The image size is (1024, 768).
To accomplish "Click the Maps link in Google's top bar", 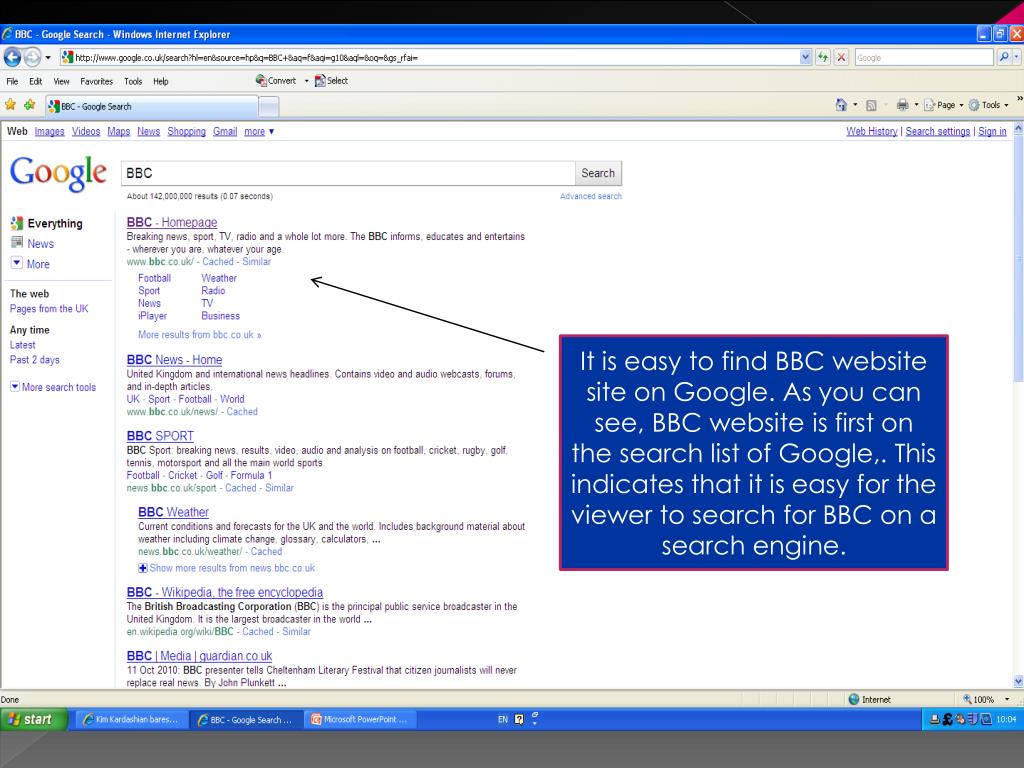I will (x=118, y=131).
